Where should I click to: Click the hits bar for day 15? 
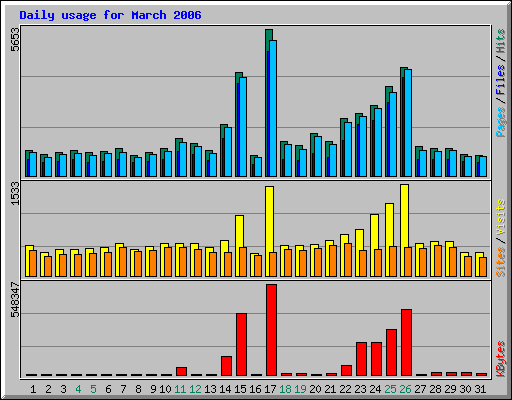pyautogui.click(x=239, y=124)
